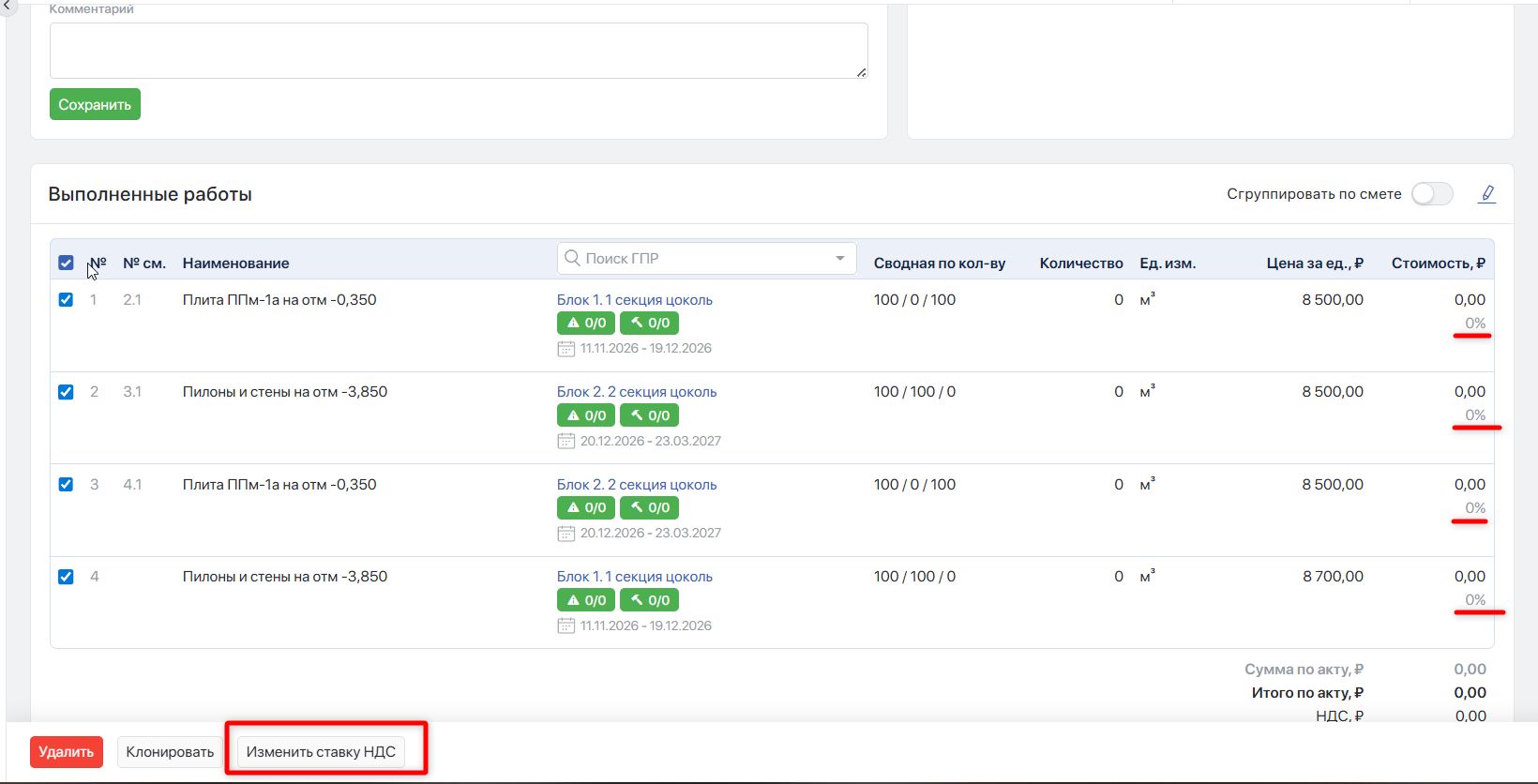Click the hammer 0/0 badge in row 3

coord(649,507)
